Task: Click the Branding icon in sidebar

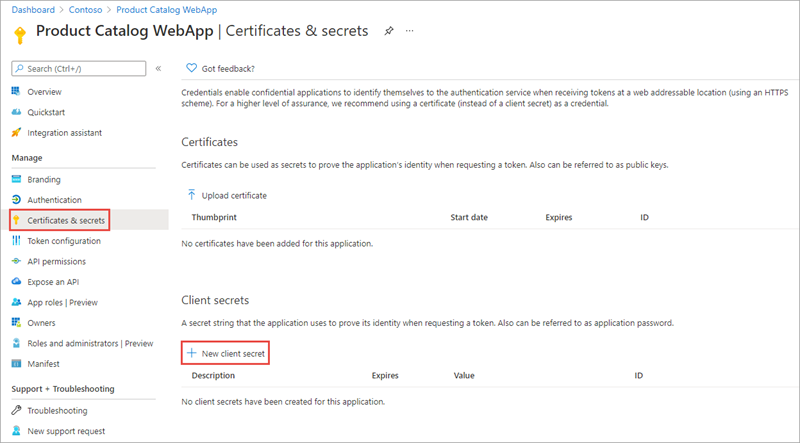Action: click(16, 179)
